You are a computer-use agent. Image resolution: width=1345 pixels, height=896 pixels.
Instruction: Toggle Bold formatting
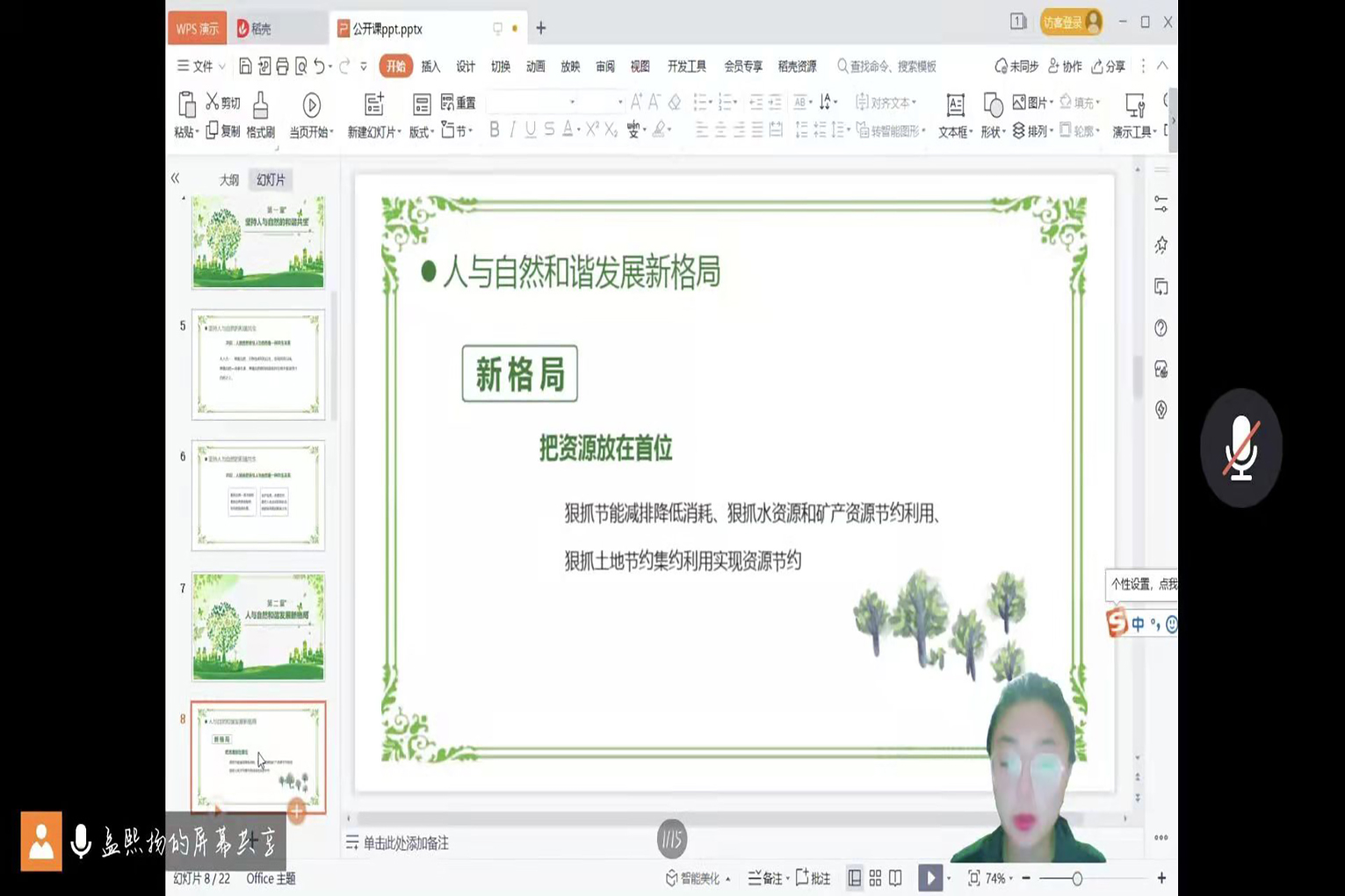point(495,130)
